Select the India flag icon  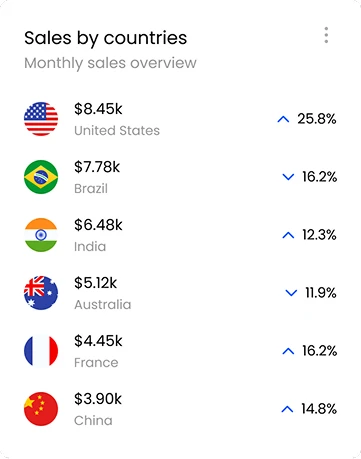41,235
